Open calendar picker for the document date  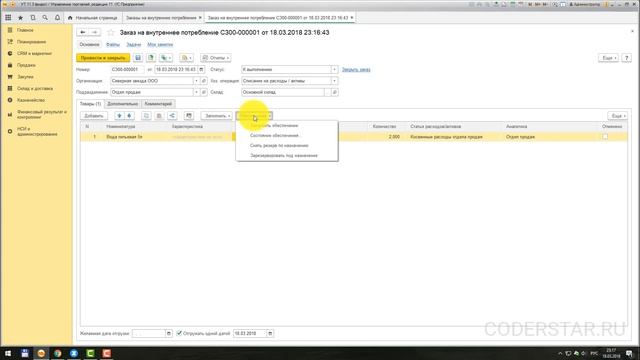201,69
